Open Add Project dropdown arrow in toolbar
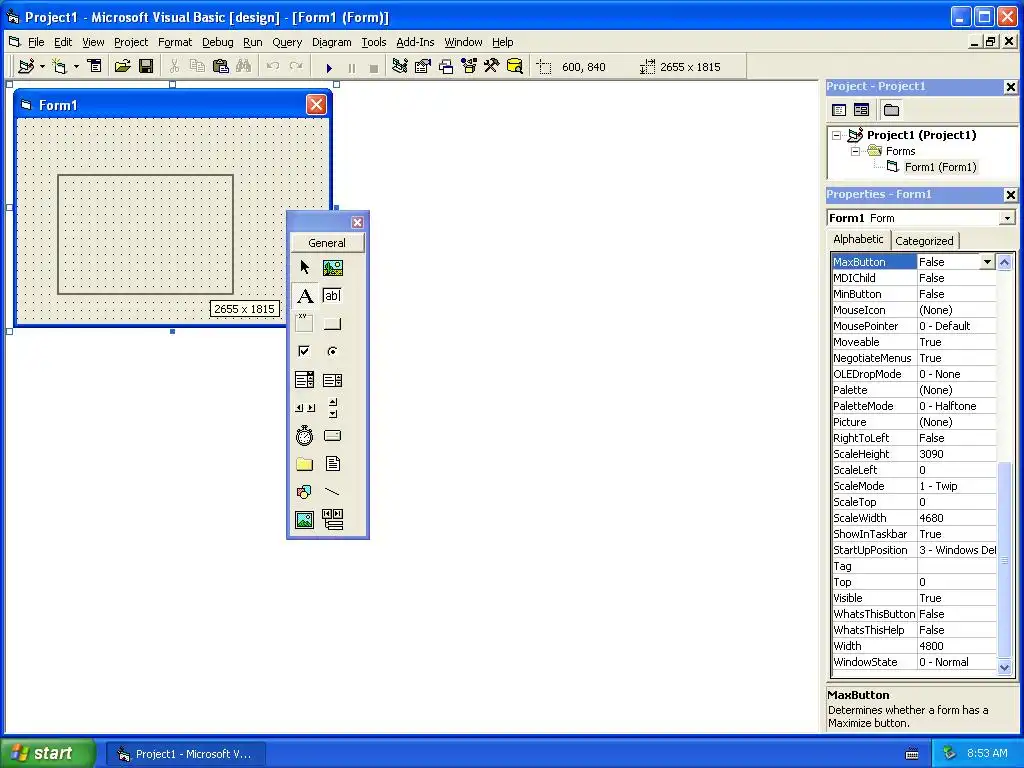This screenshot has width=1024, height=768. pyautogui.click(x=42, y=67)
